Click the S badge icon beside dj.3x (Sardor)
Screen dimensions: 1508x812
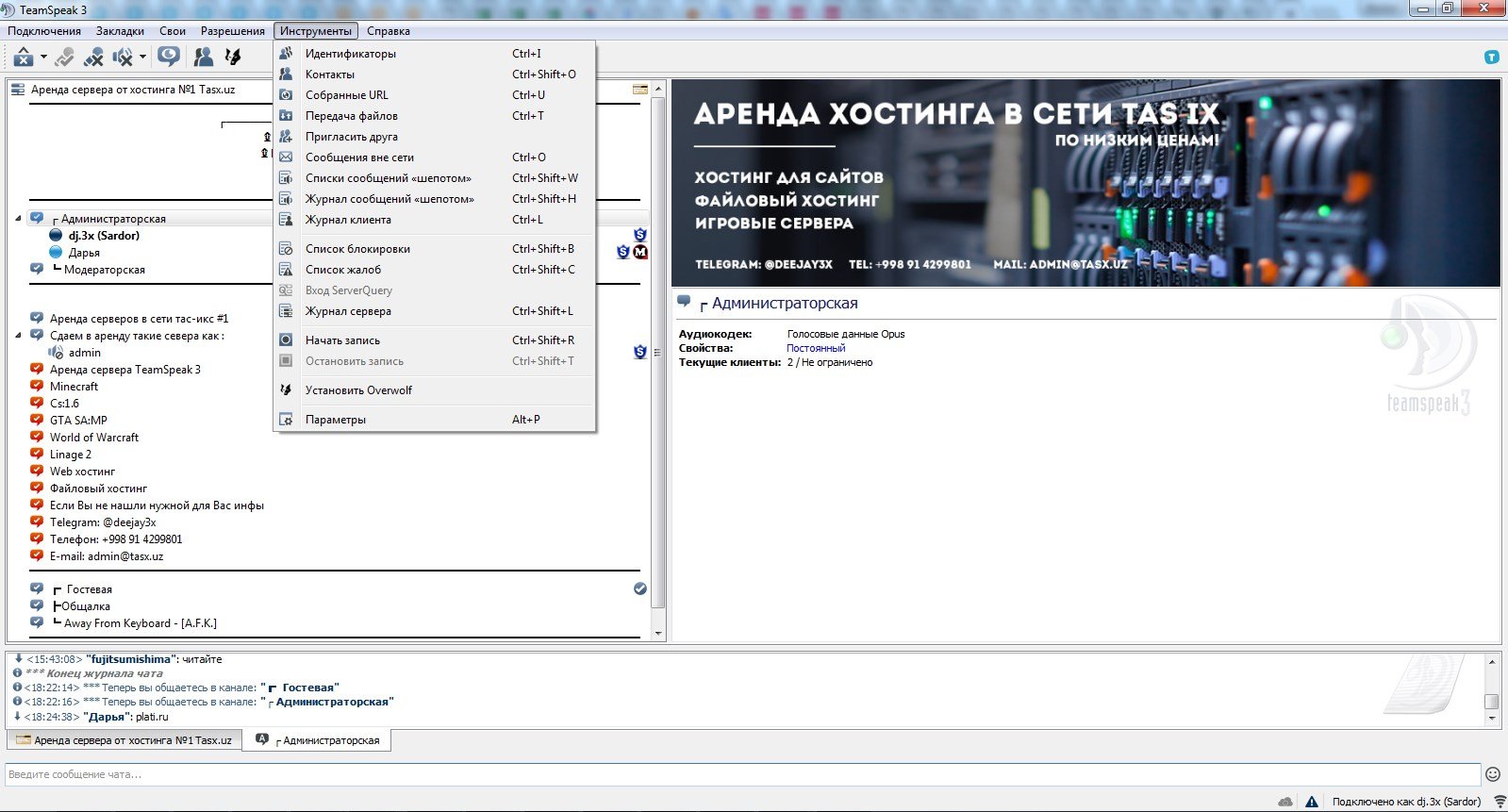(x=640, y=235)
